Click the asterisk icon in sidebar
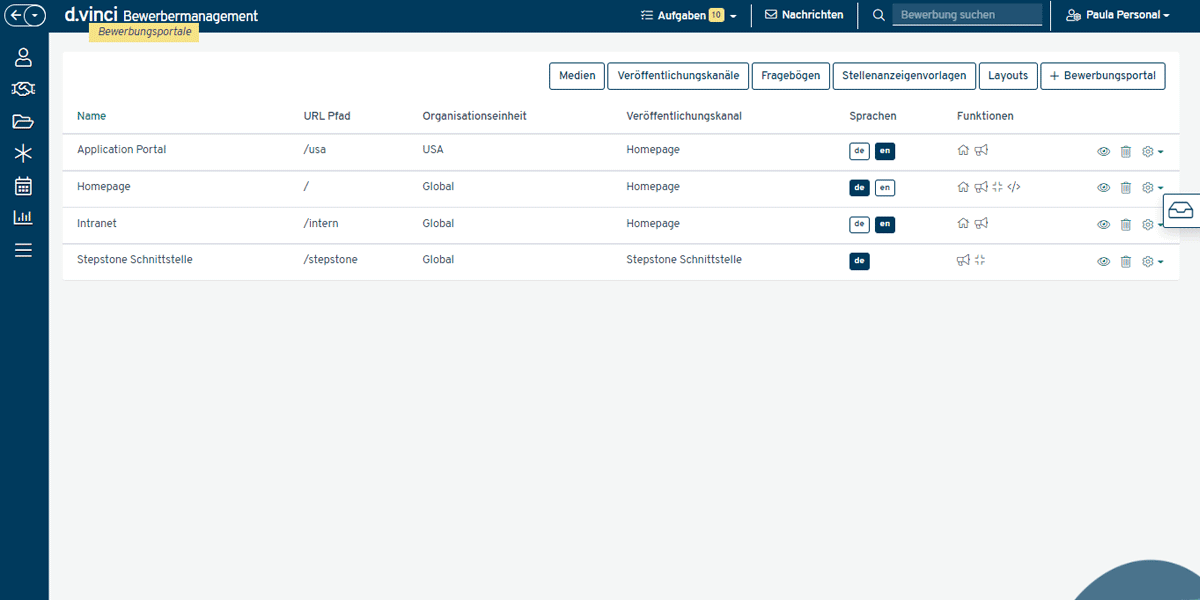 (23, 154)
